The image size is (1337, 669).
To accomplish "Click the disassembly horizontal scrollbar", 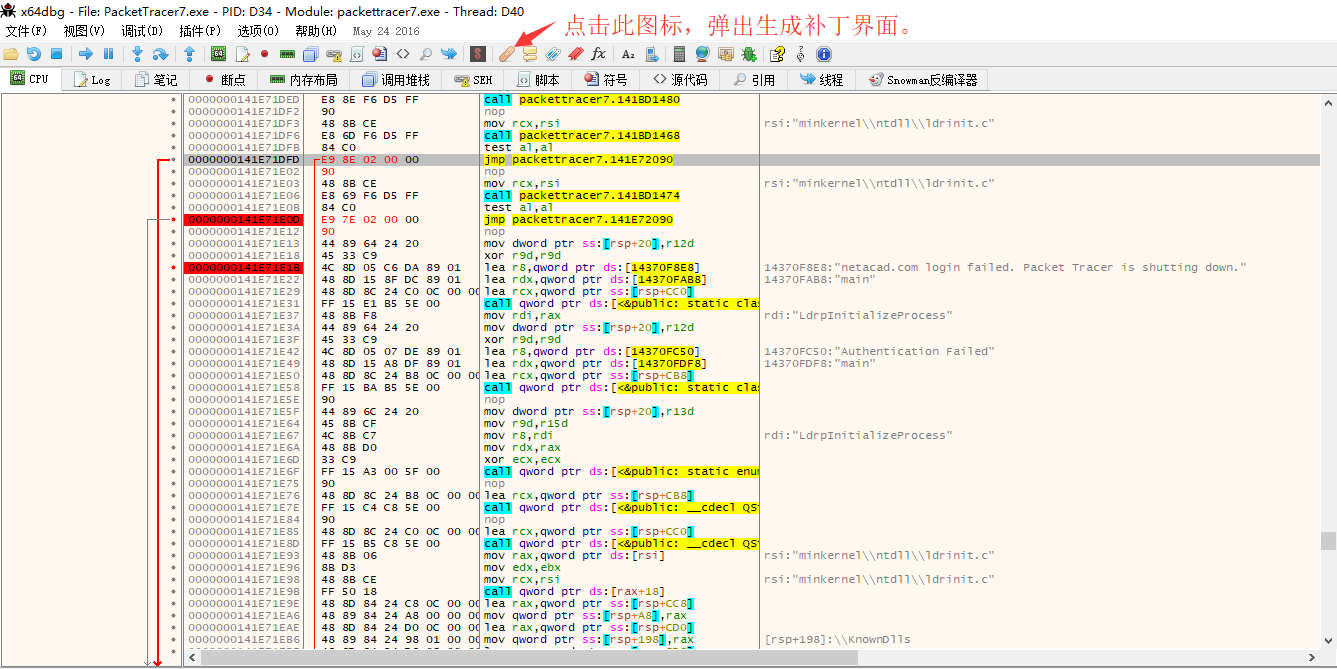I will coord(530,657).
